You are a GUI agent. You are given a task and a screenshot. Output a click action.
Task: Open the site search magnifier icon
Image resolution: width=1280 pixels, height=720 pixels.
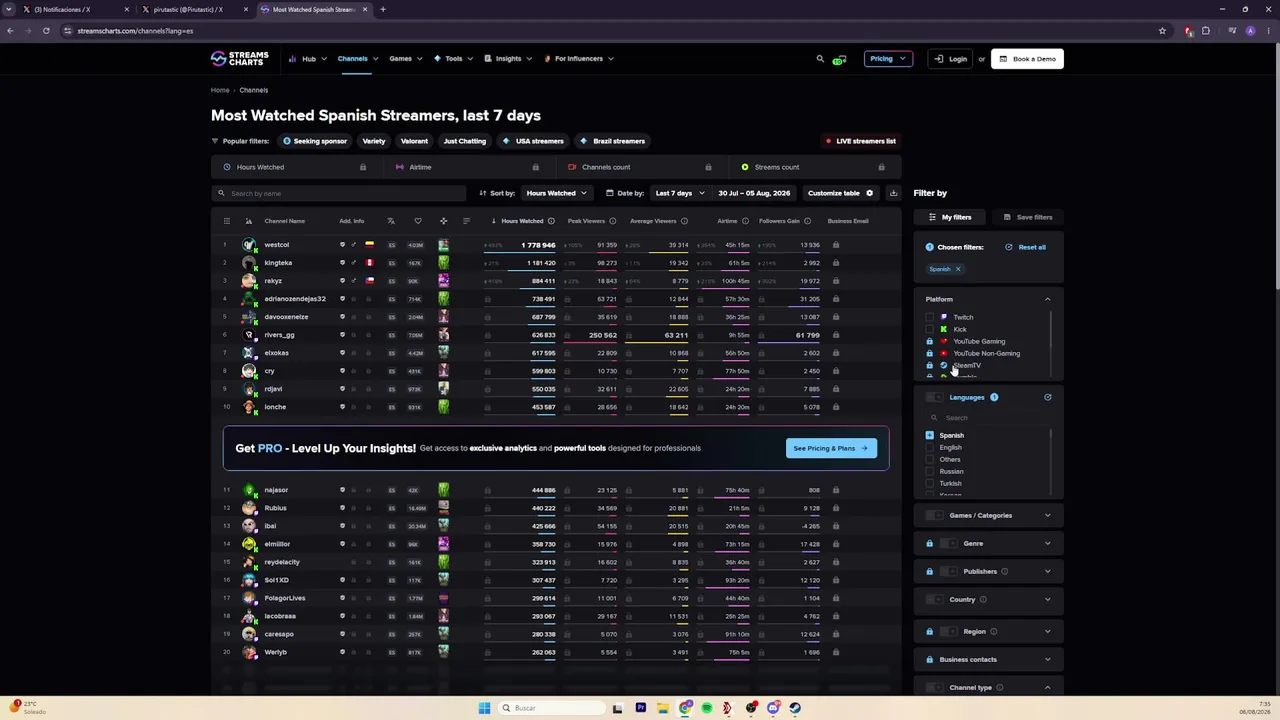pos(820,59)
